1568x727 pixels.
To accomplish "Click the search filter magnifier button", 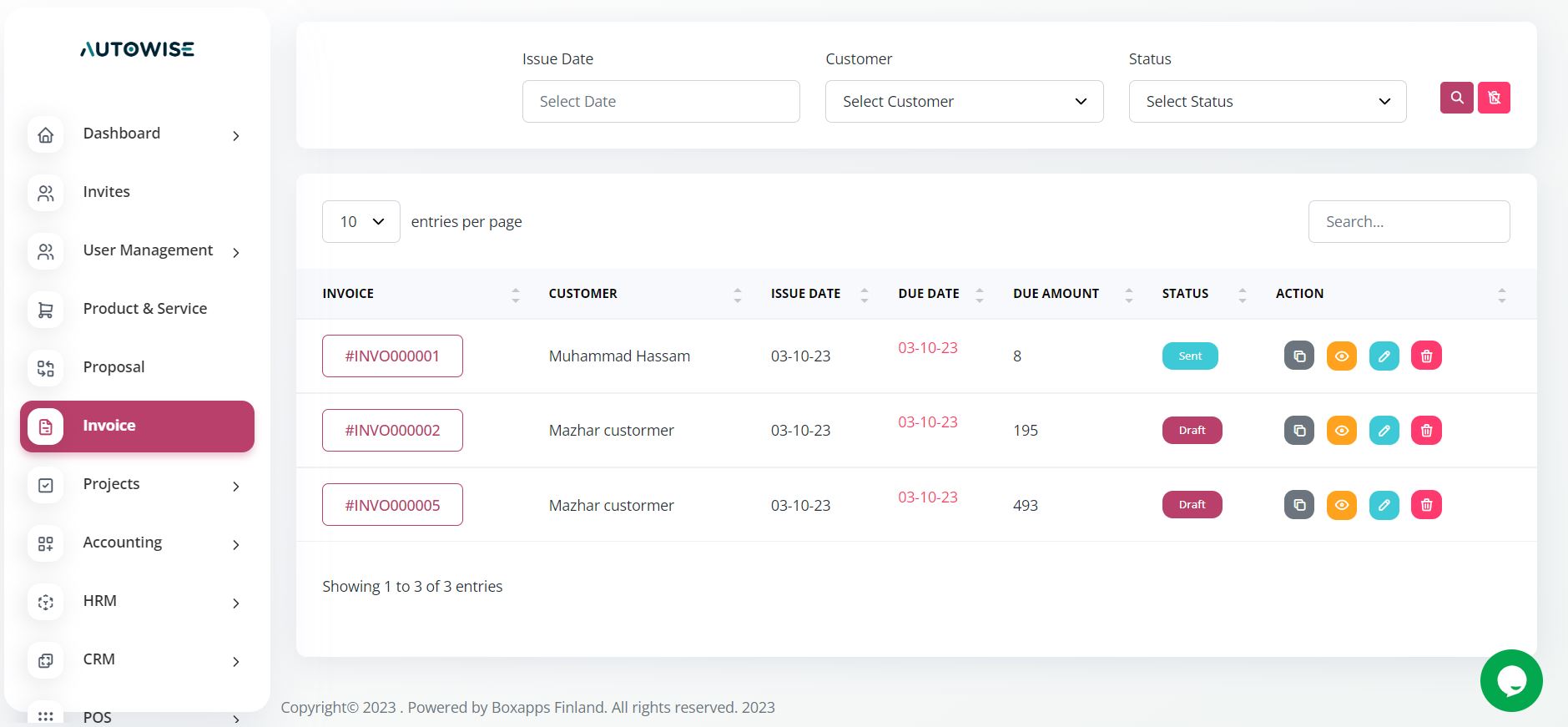I will pyautogui.click(x=1456, y=98).
